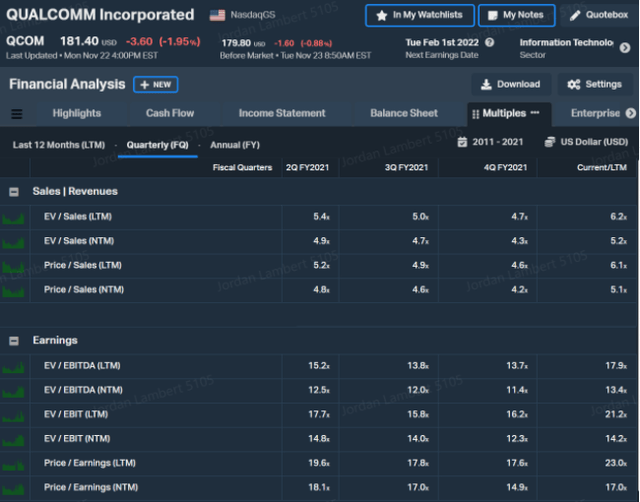Download the financial data

pyautogui.click(x=511, y=84)
